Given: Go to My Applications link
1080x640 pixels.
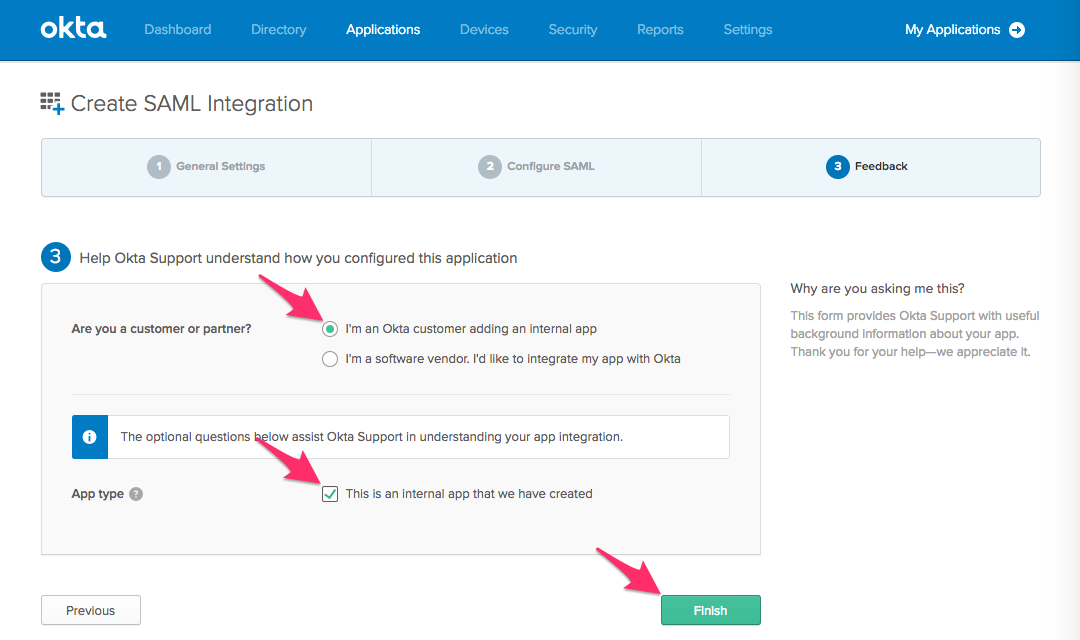Looking at the screenshot, I should click(953, 30).
